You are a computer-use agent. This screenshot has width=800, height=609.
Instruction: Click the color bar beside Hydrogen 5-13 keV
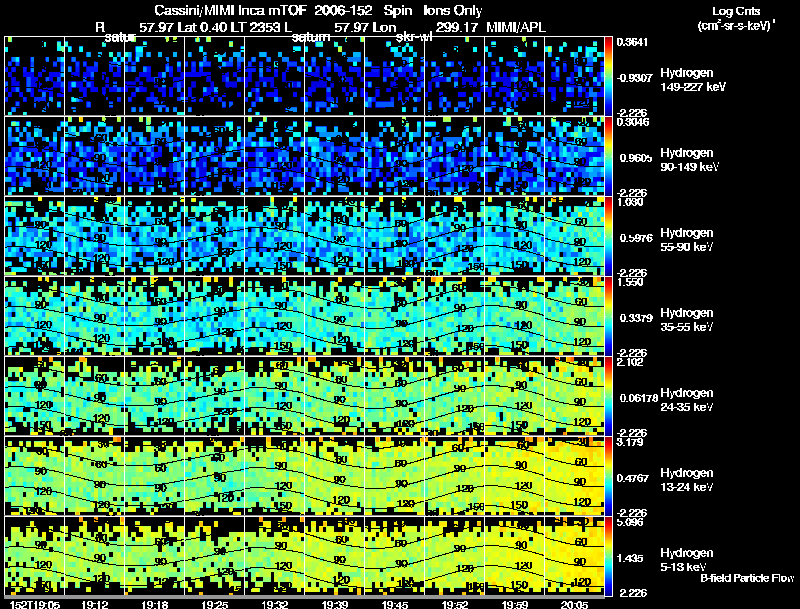tap(608, 556)
